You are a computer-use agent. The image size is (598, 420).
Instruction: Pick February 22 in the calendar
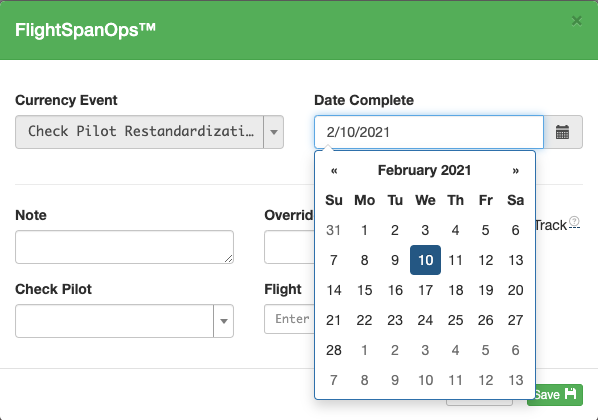coord(365,320)
